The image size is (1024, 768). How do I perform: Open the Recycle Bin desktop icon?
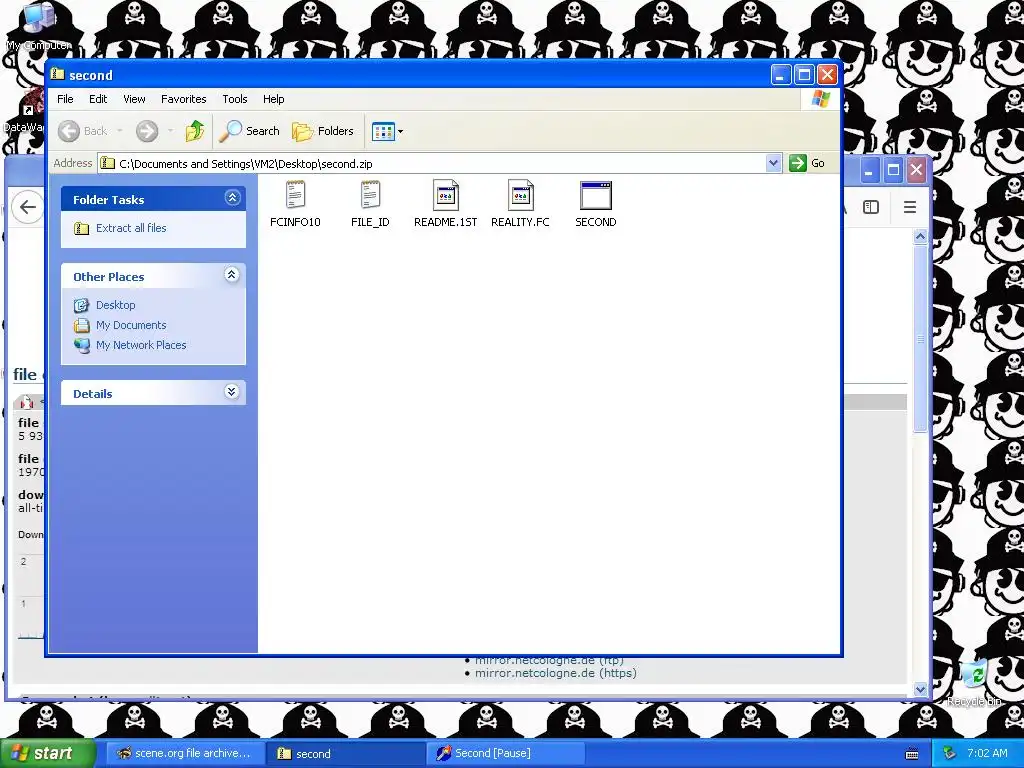click(x=974, y=682)
